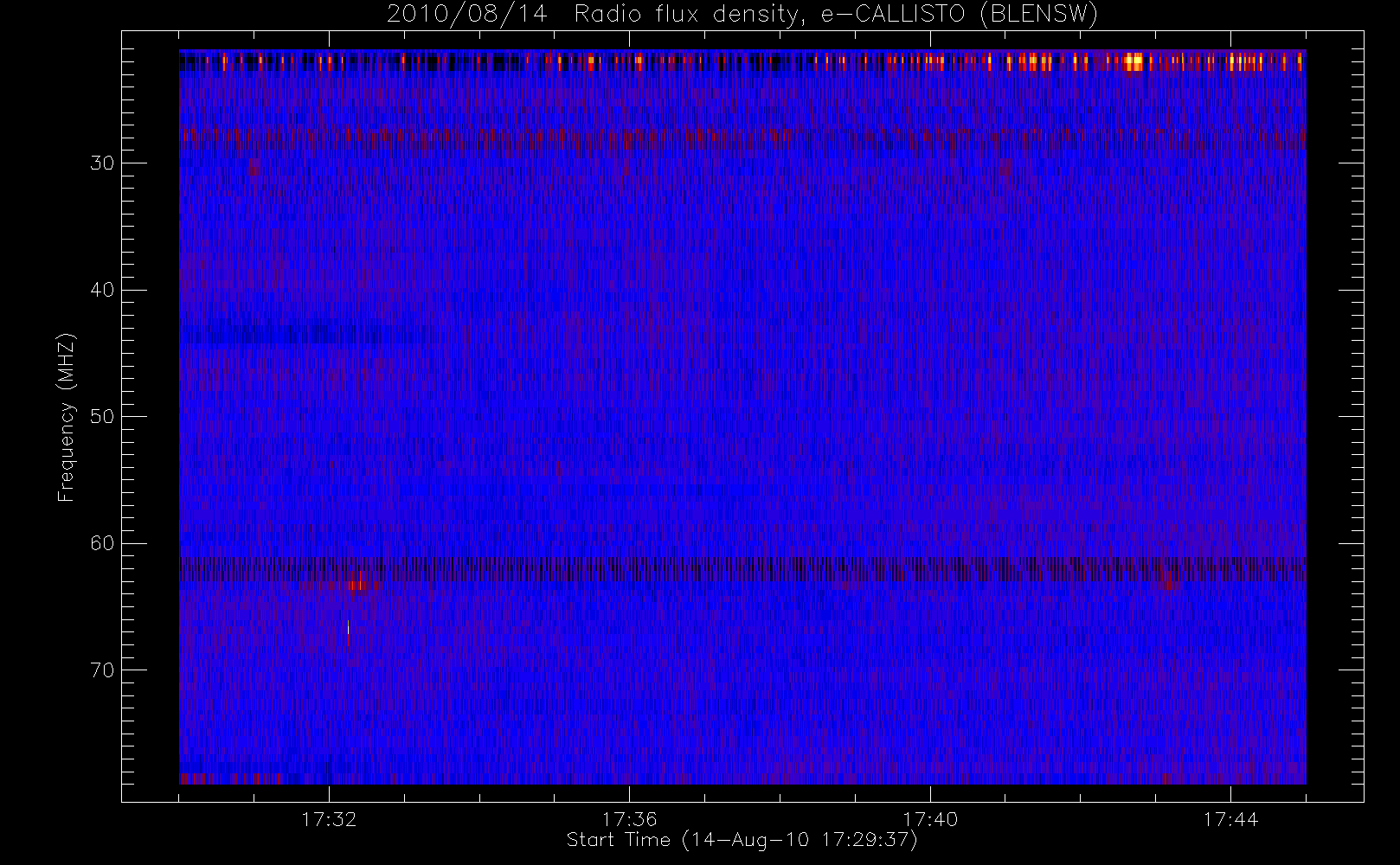Click the plot title '2010/08/14 Radio flux density'

tap(591, 15)
